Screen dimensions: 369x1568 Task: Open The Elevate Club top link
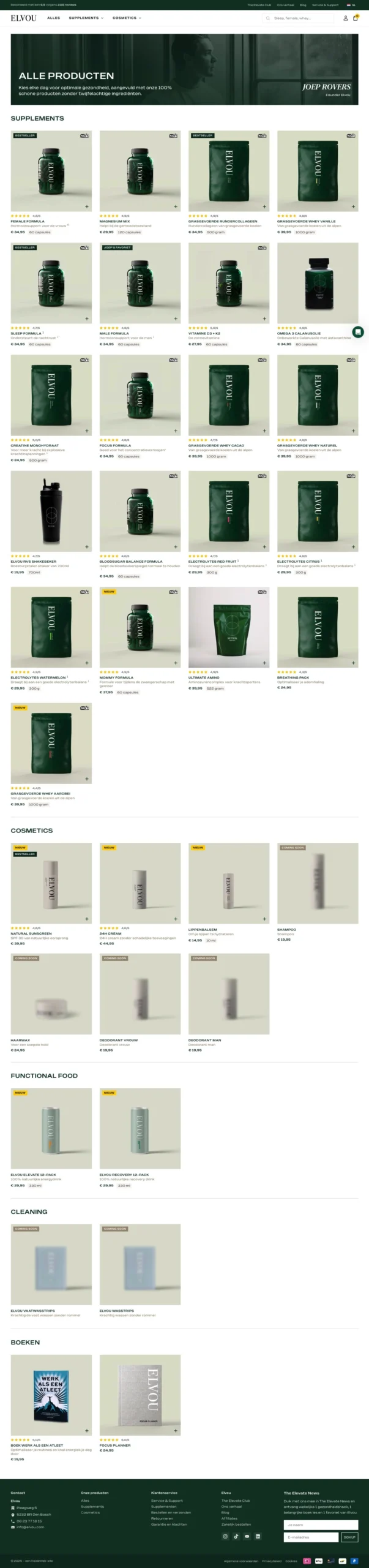pos(259,4)
